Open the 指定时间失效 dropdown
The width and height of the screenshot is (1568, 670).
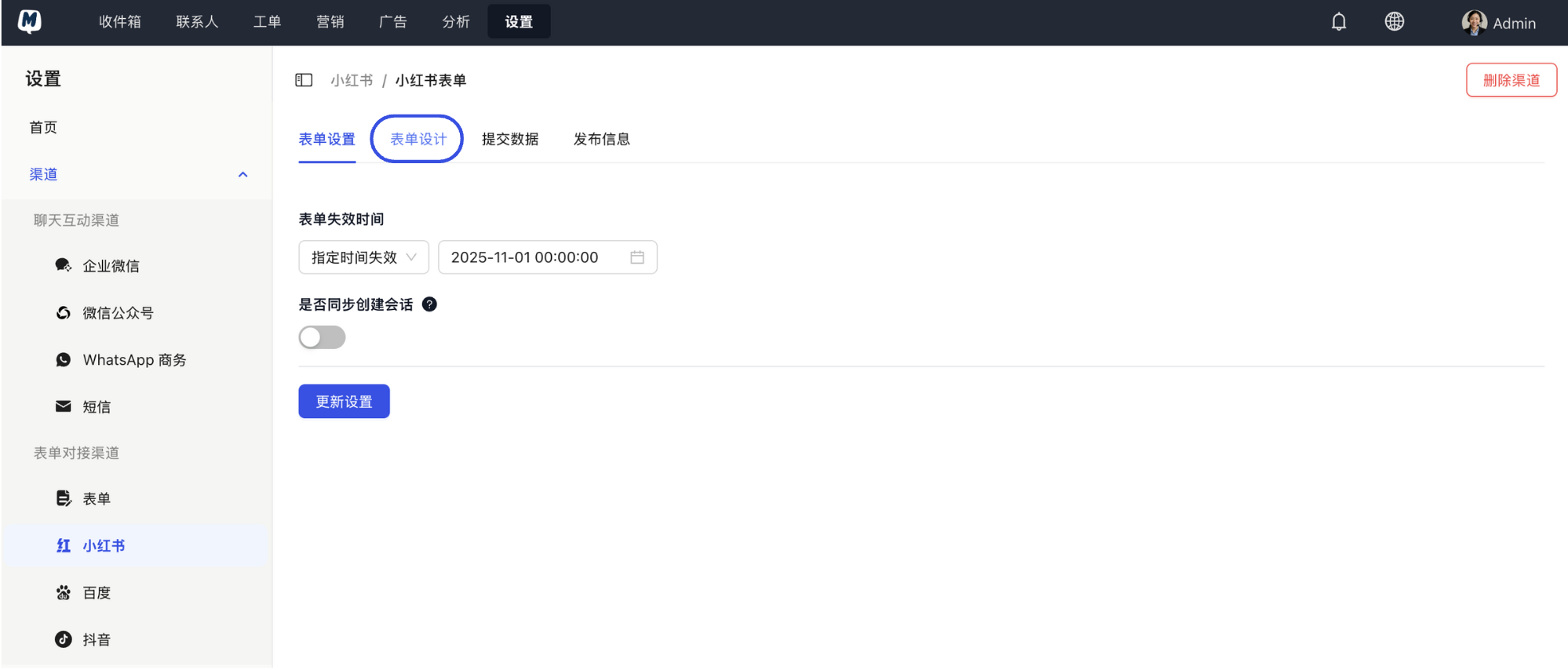click(x=363, y=257)
